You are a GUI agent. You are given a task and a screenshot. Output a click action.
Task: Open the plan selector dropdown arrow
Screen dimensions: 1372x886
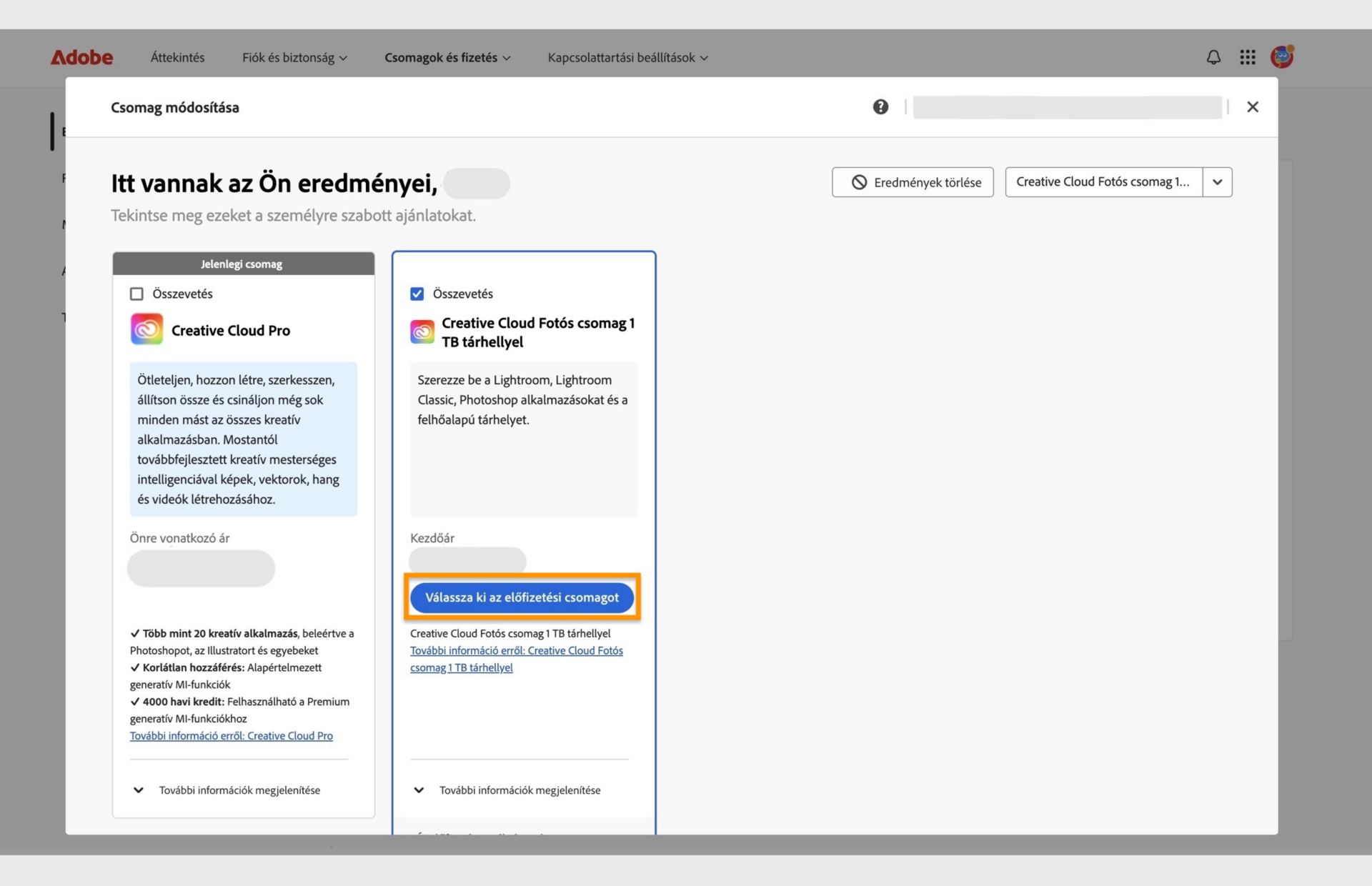pyautogui.click(x=1217, y=182)
